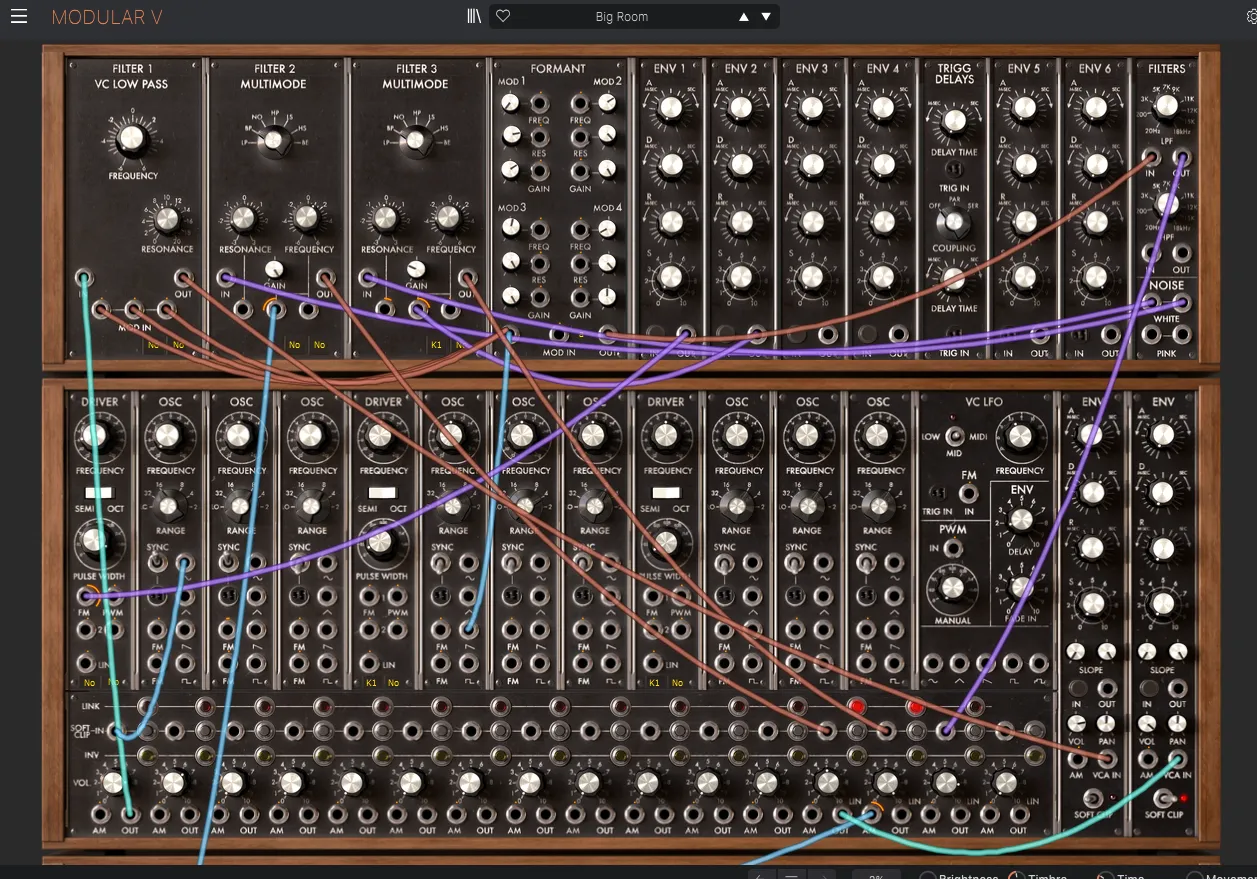Click the Filter 3 IN jack
The image size is (1257, 879).
pyautogui.click(x=367, y=279)
